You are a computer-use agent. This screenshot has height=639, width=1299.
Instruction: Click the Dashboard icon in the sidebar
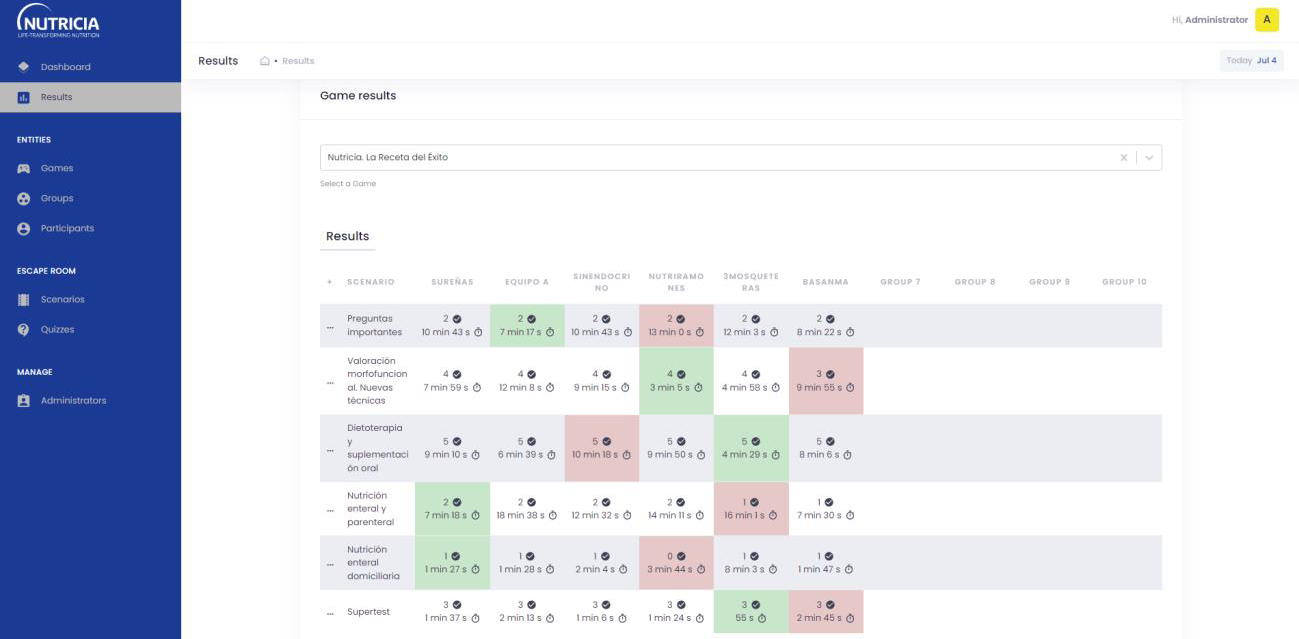[24, 67]
